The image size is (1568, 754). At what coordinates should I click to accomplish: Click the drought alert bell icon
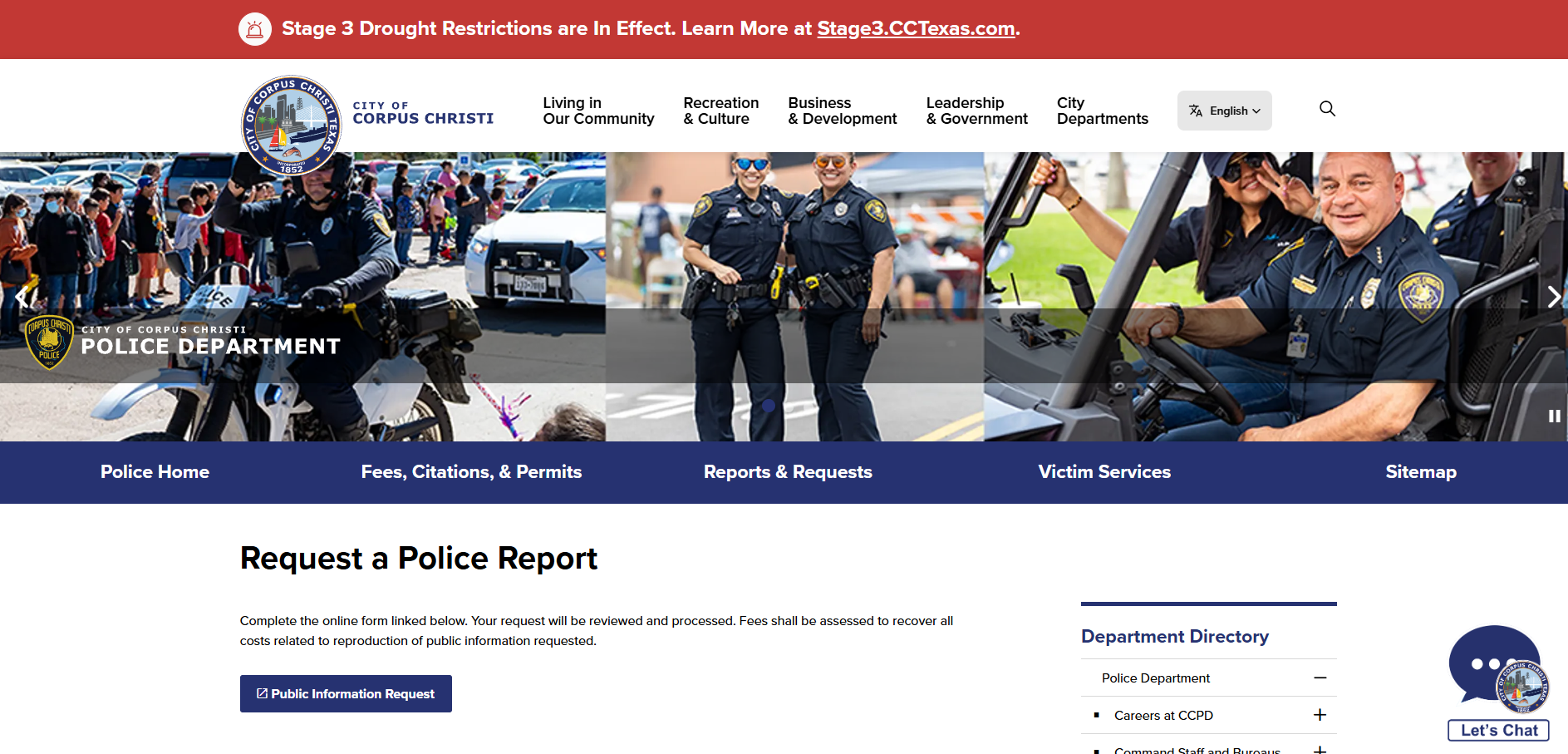[255, 28]
